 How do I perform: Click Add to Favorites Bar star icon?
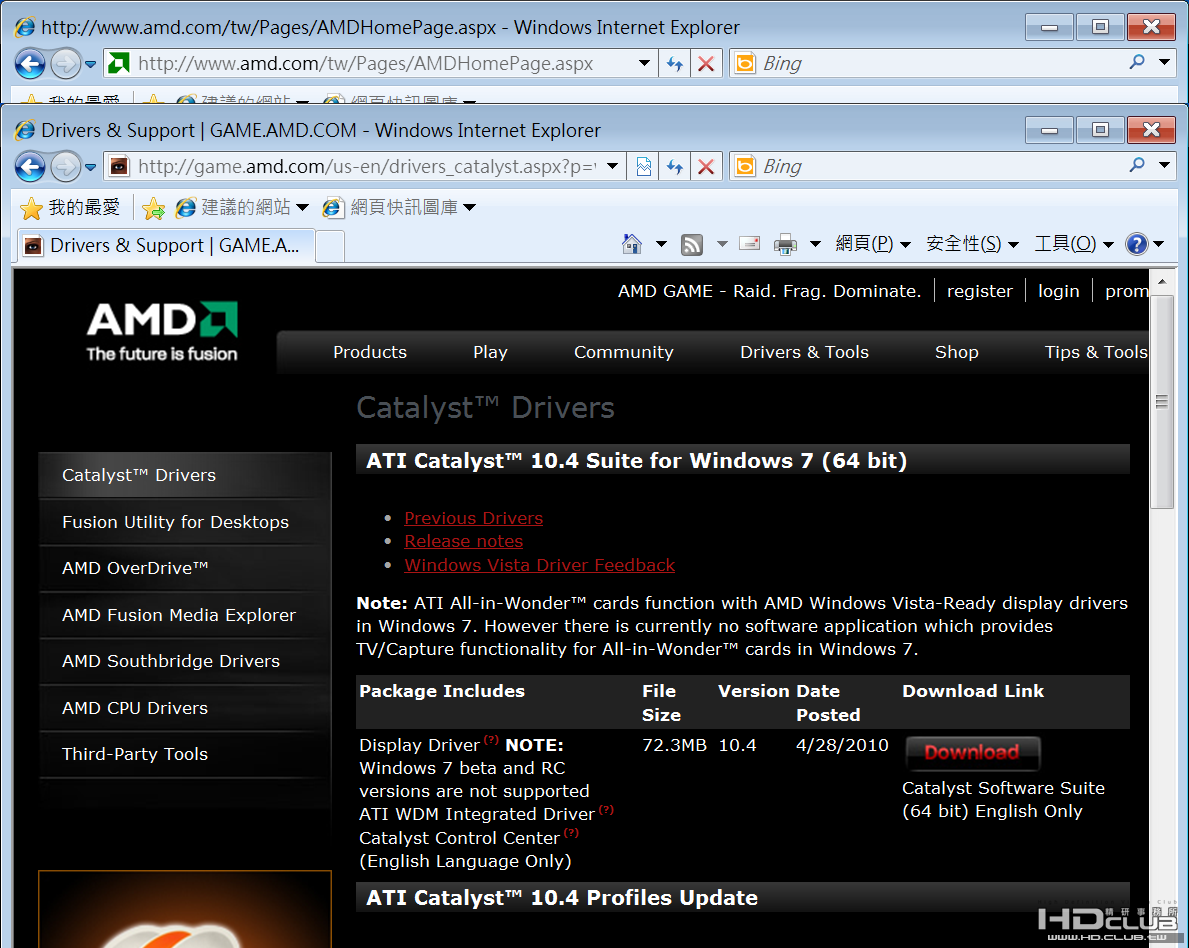point(153,208)
